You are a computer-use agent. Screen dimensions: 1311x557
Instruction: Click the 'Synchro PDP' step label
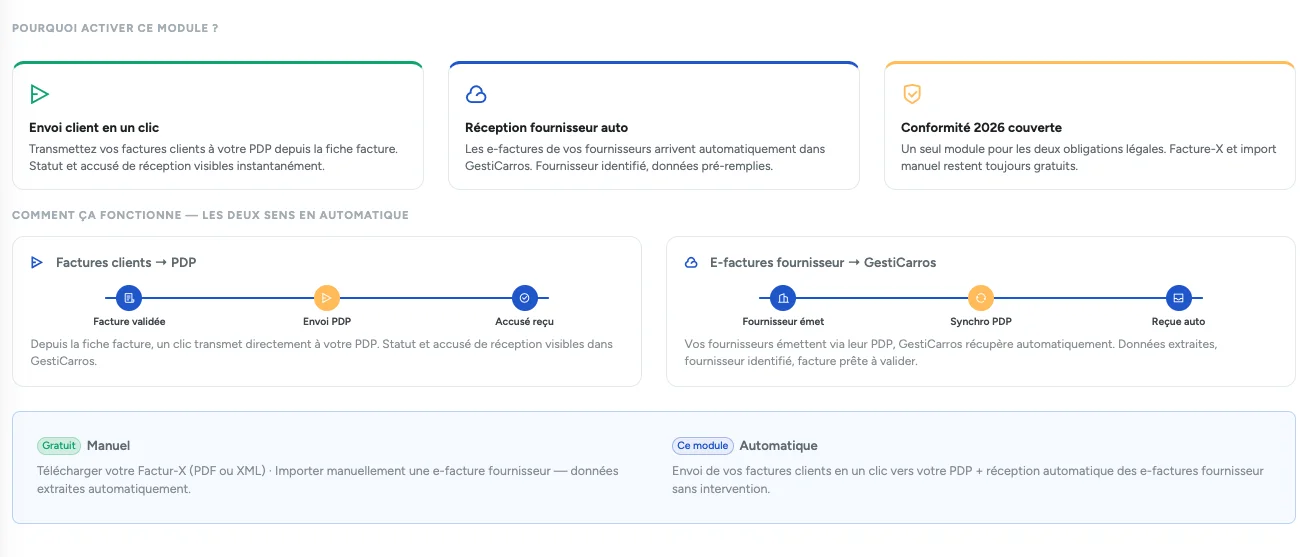[981, 322]
